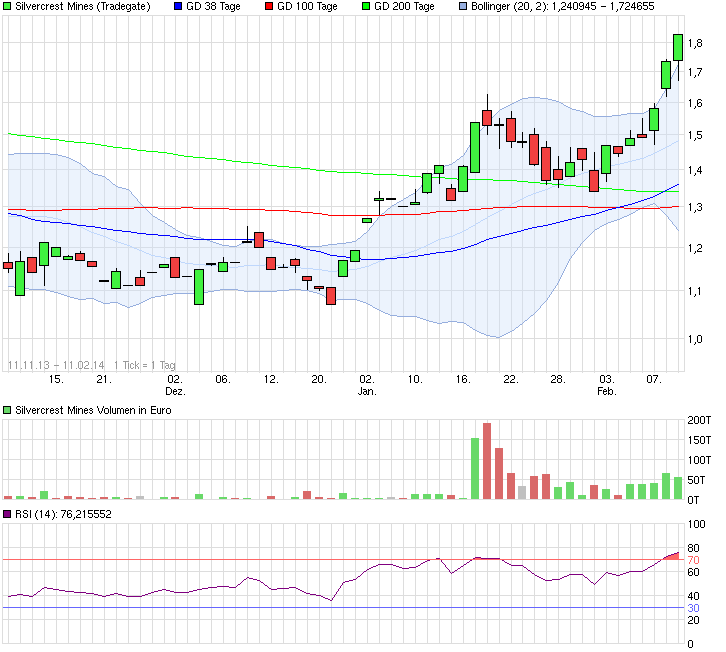Click the red 70 RSI threshold label
726x652 pixels.
(693, 560)
